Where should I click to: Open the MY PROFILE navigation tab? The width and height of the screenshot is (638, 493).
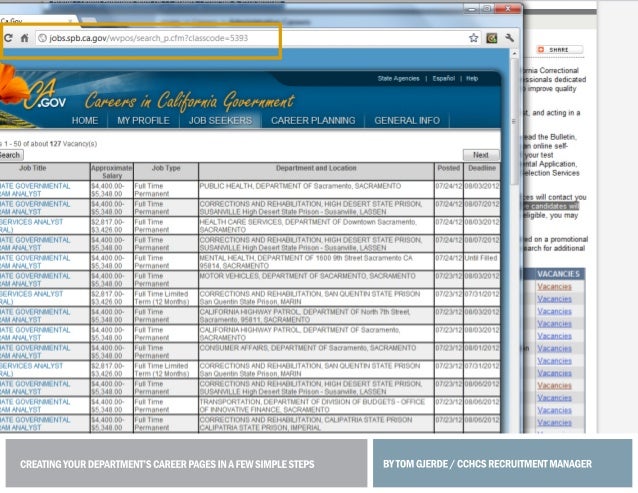pos(143,120)
